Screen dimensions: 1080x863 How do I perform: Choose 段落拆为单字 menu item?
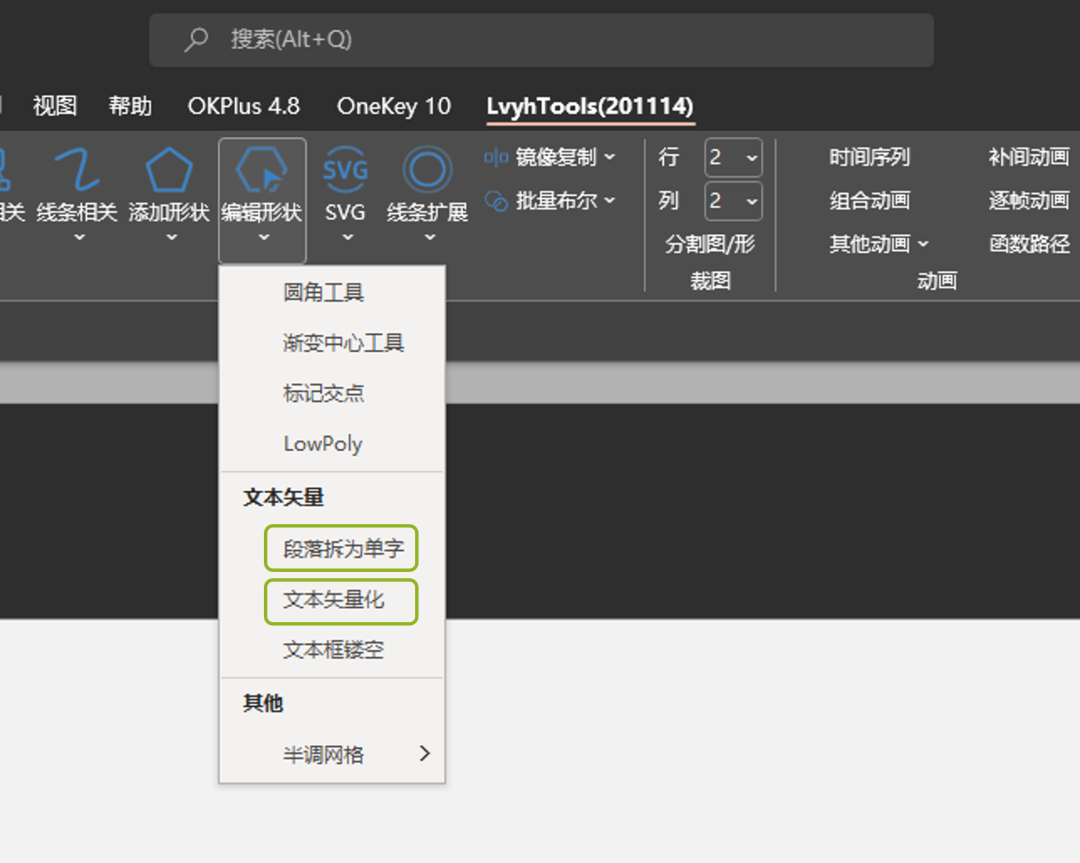[342, 549]
